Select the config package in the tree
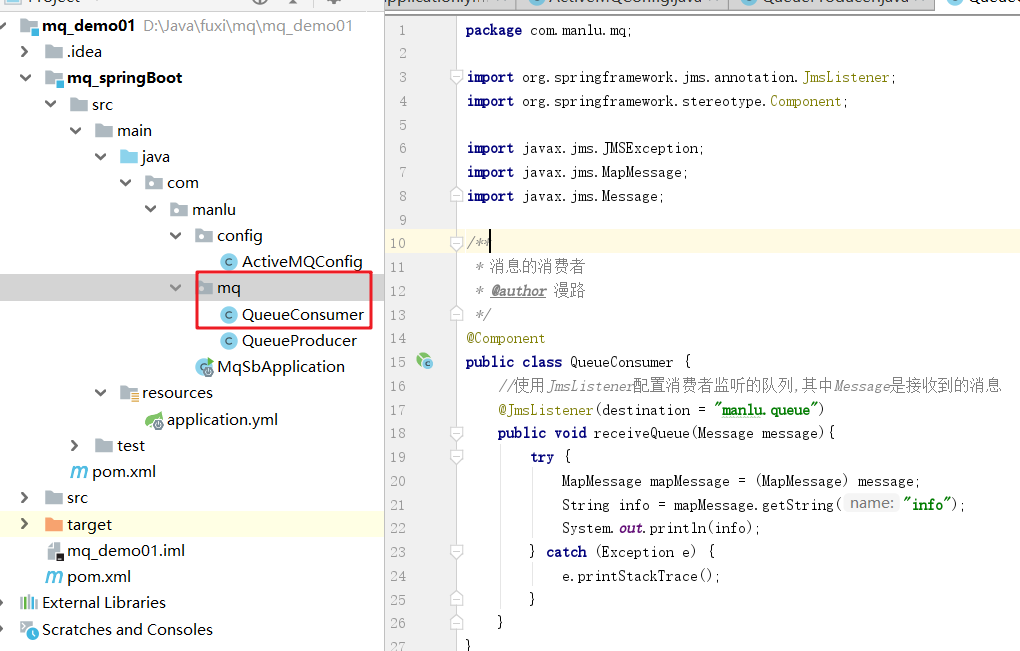The width and height of the screenshot is (1020, 651). pos(239,235)
